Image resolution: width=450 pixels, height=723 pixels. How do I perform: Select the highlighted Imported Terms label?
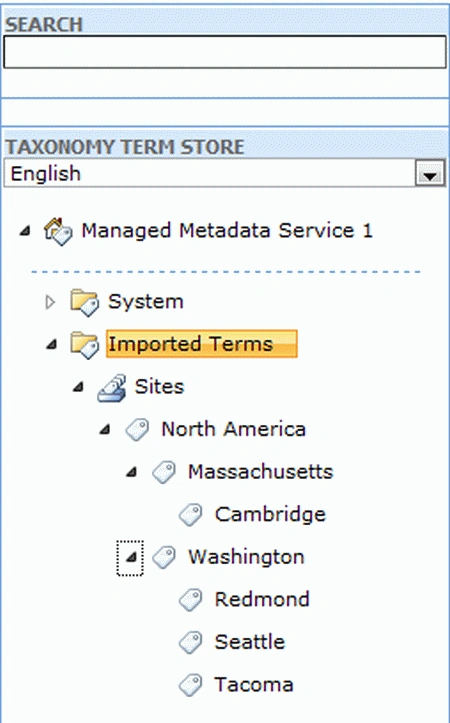point(201,344)
